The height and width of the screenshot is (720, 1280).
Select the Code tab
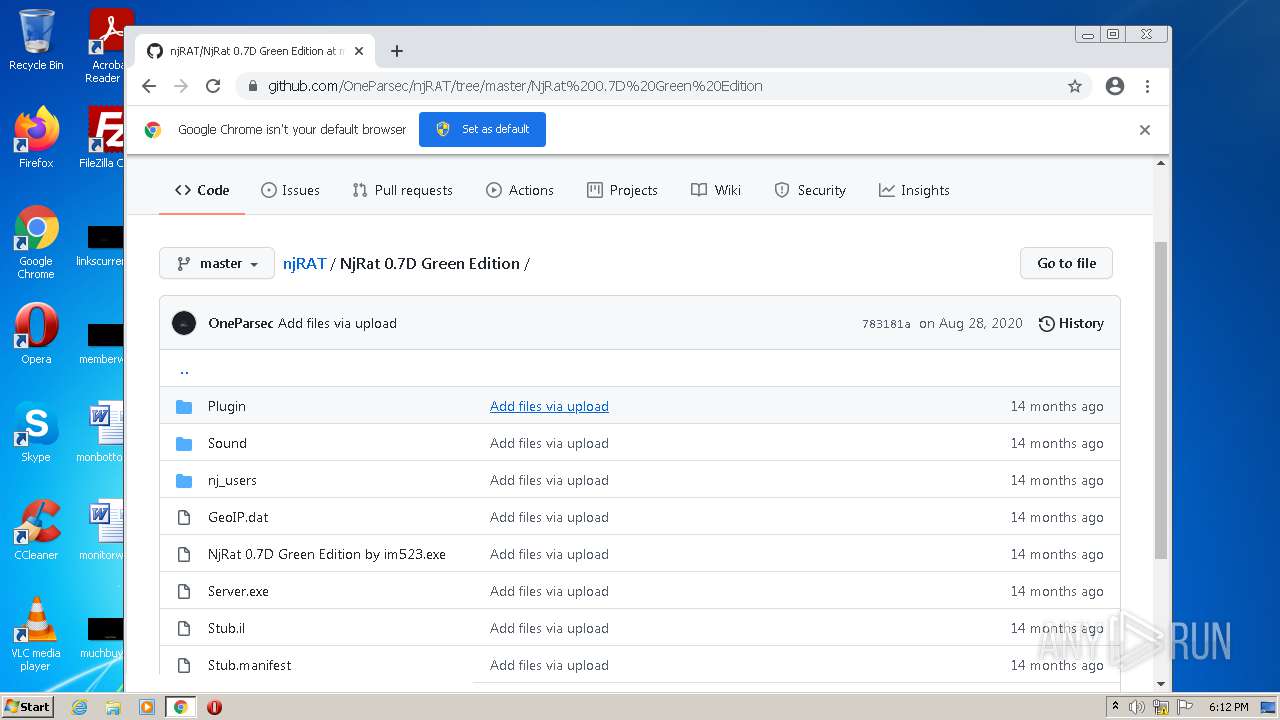point(202,190)
